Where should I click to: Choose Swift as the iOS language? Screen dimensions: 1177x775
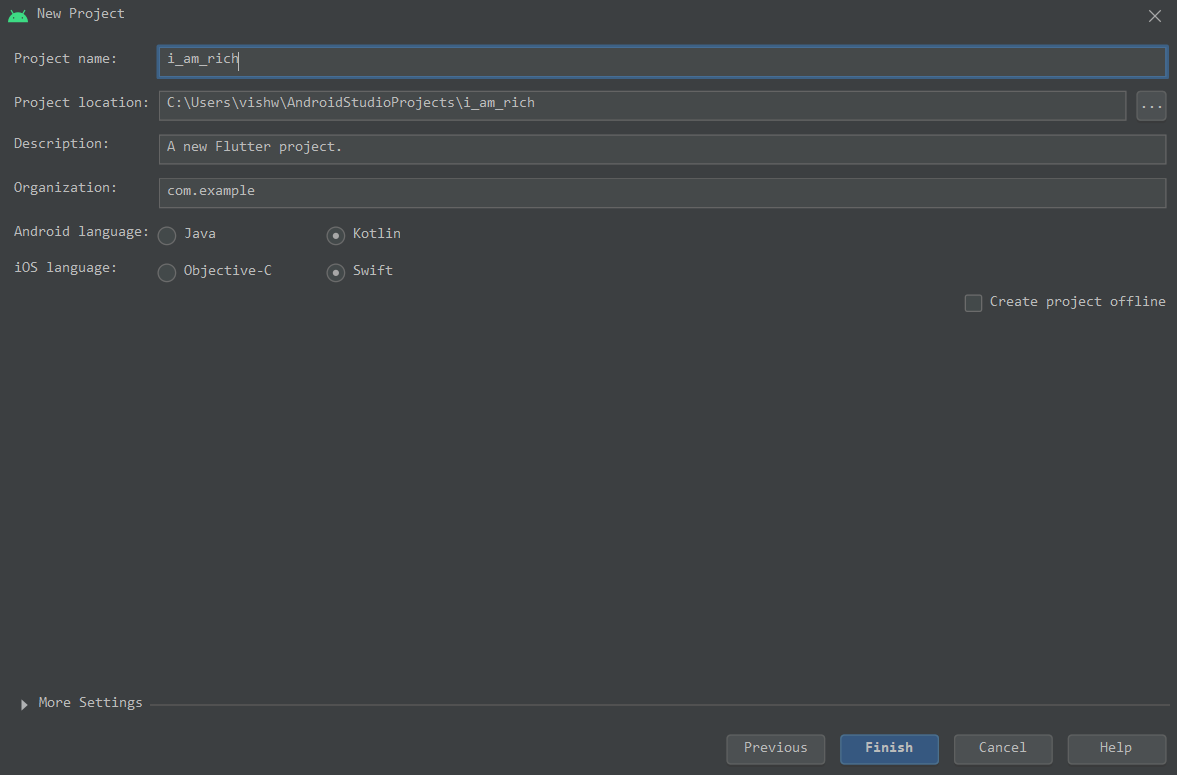tap(336, 272)
